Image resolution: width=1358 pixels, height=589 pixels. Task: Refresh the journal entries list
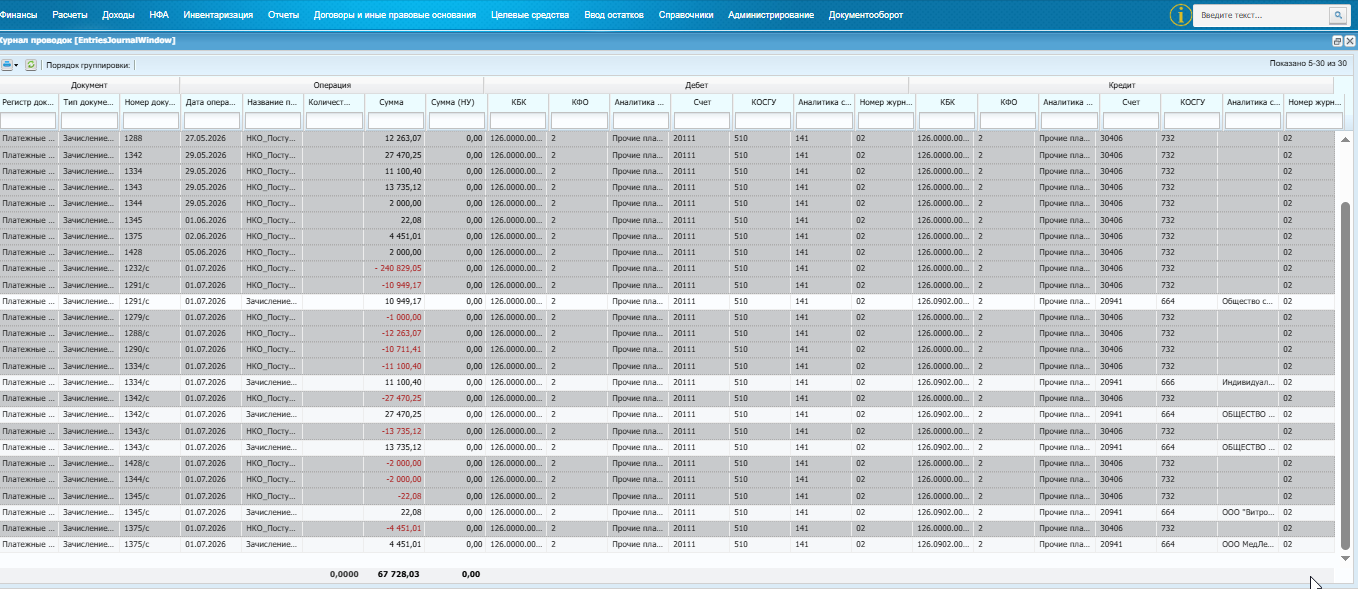[31, 65]
